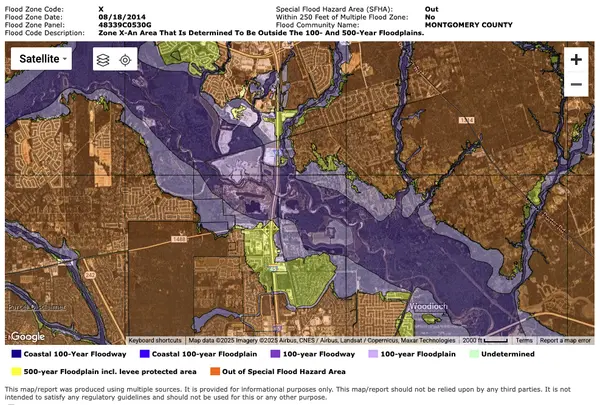
Task: Click the map data attribution text
Action: click(x=322, y=340)
